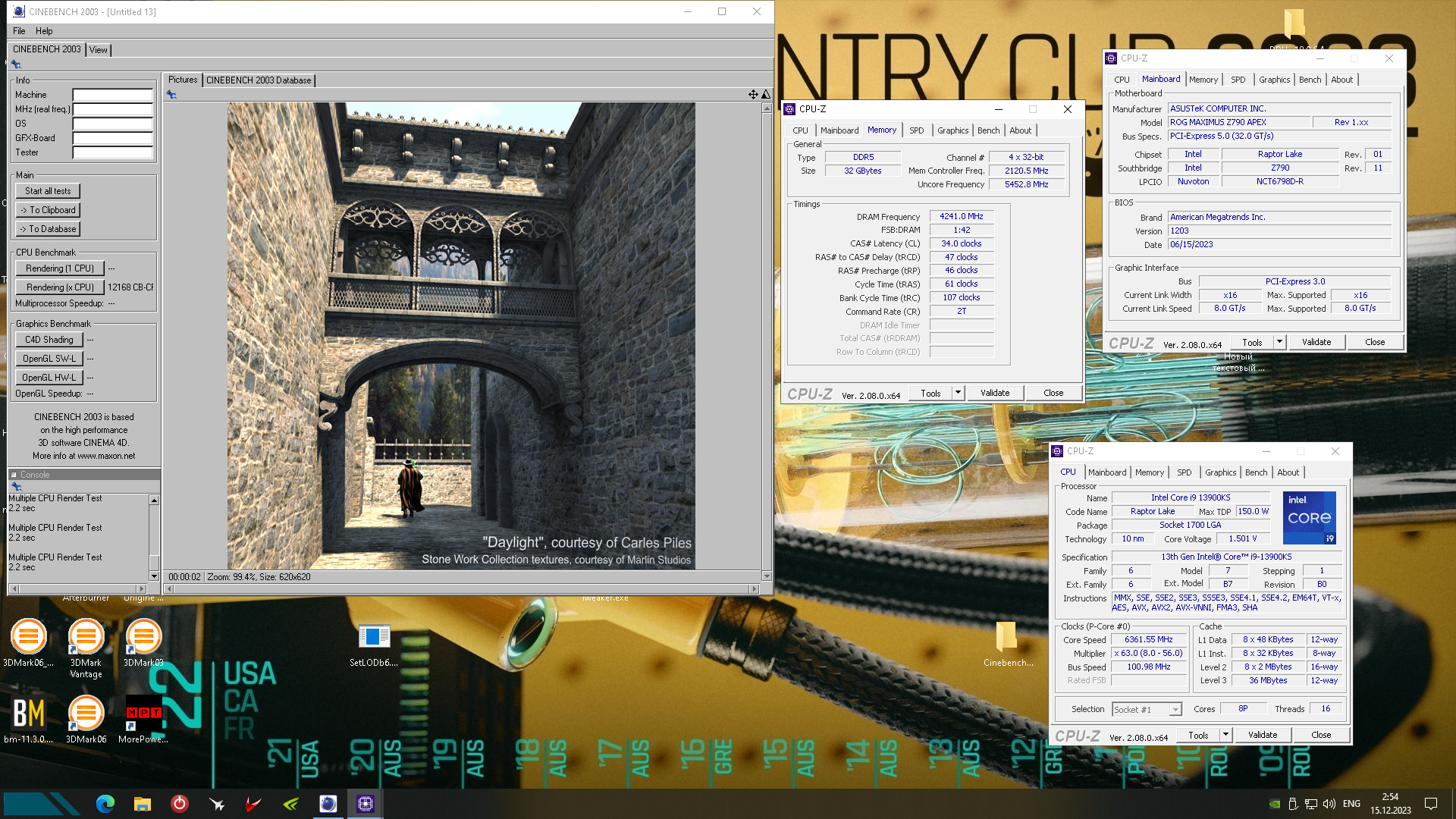Run Rendering (1 CPU) benchmark

click(60, 268)
